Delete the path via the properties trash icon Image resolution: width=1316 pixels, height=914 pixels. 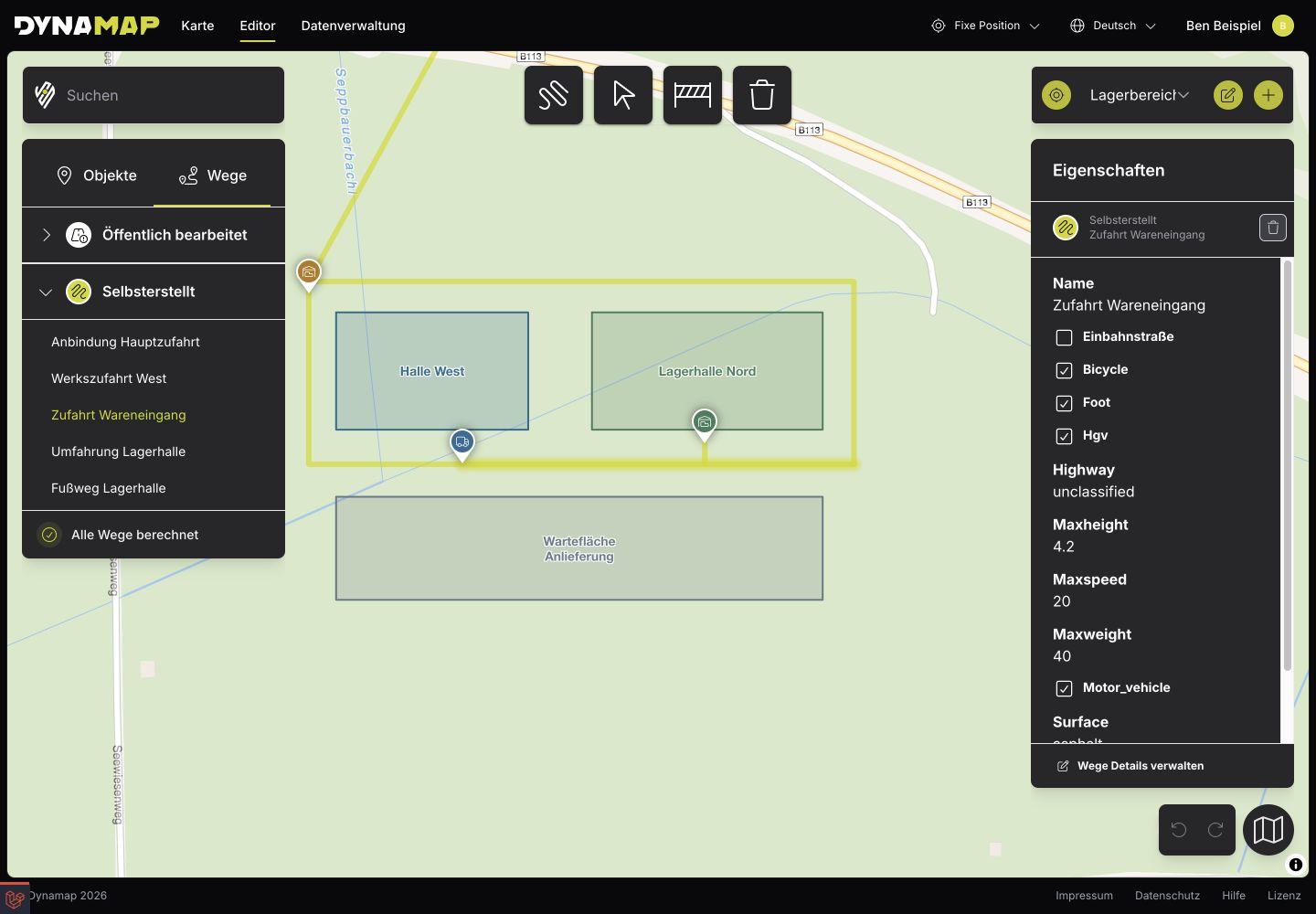pos(1273,228)
